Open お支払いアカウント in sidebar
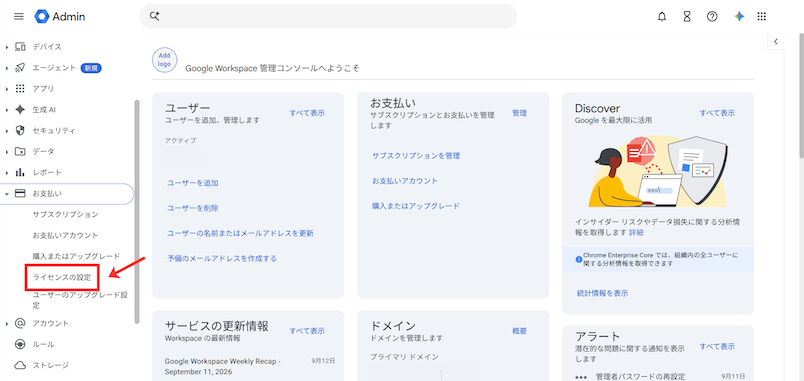This screenshot has height=381, width=804. [65, 235]
